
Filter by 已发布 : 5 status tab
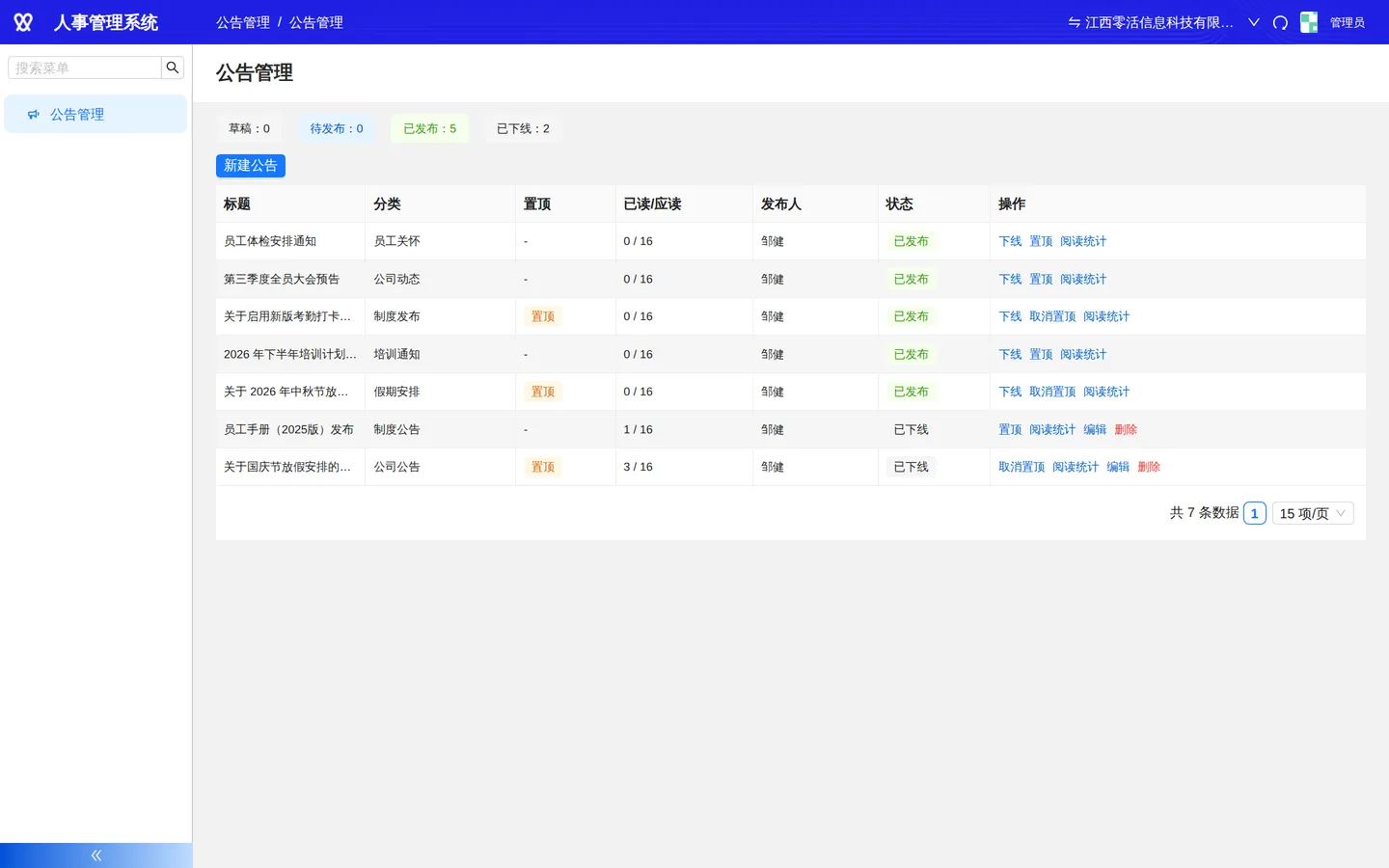coord(430,128)
